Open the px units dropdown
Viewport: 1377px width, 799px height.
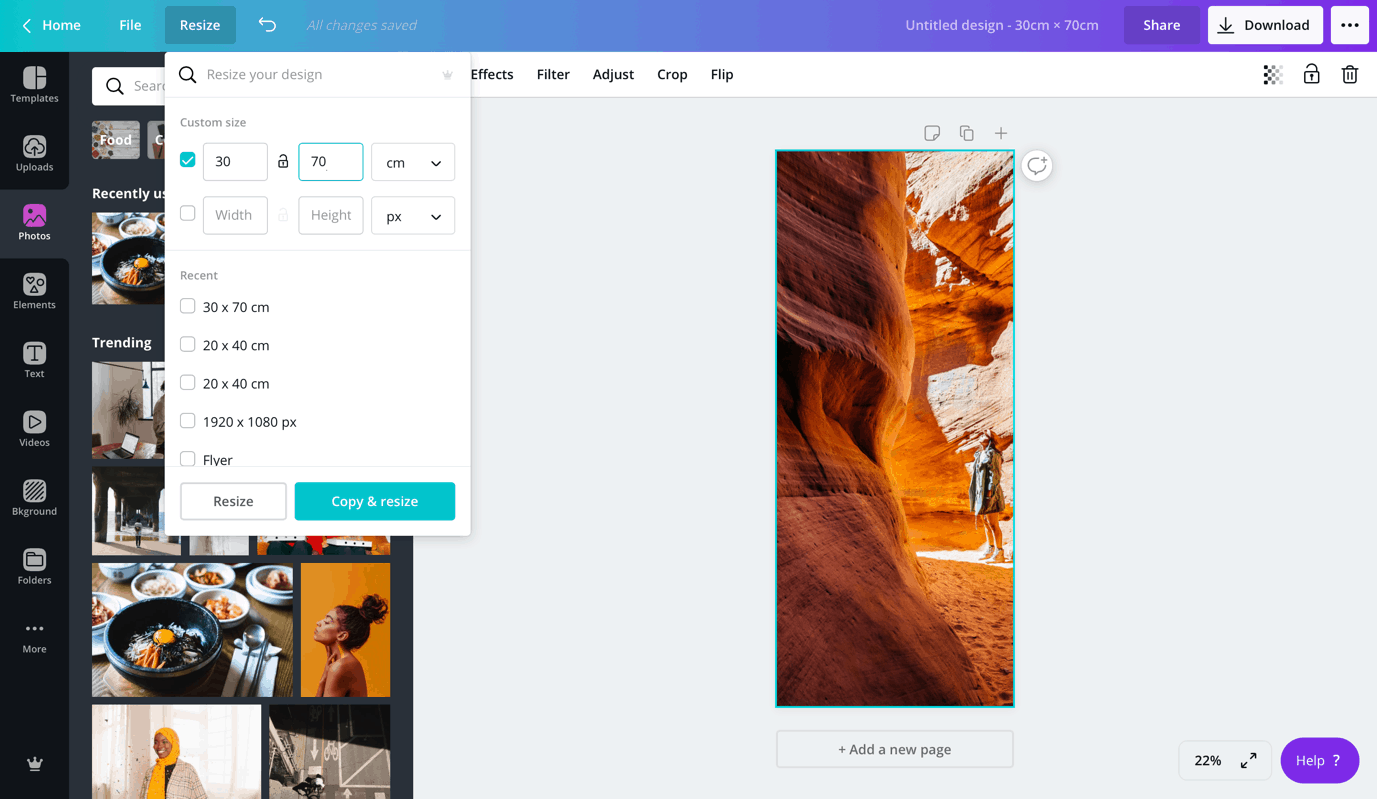[x=412, y=215]
